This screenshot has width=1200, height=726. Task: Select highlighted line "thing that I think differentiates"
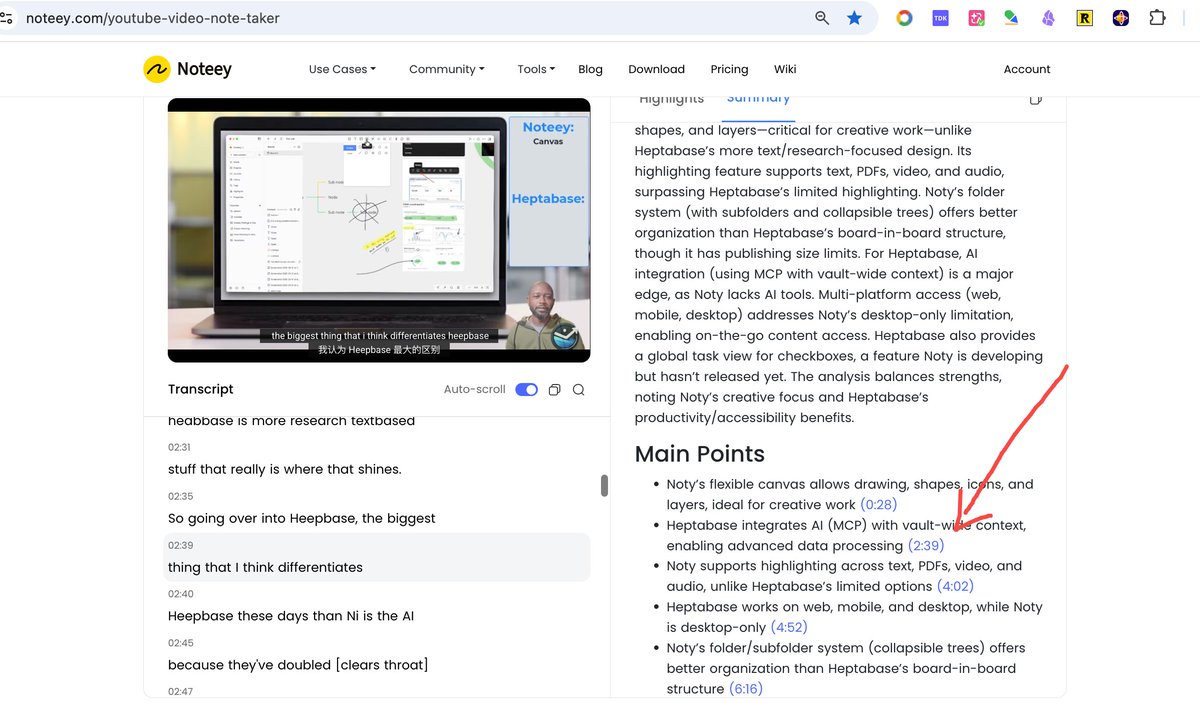click(265, 568)
